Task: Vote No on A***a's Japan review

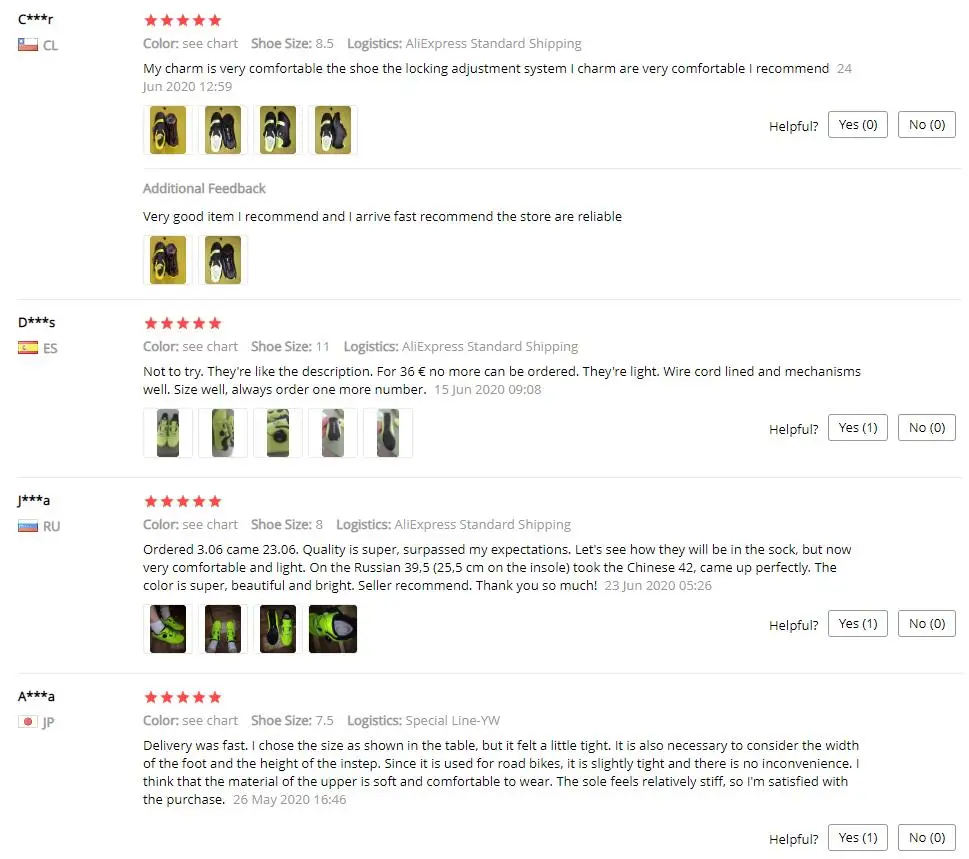Action: [926, 837]
